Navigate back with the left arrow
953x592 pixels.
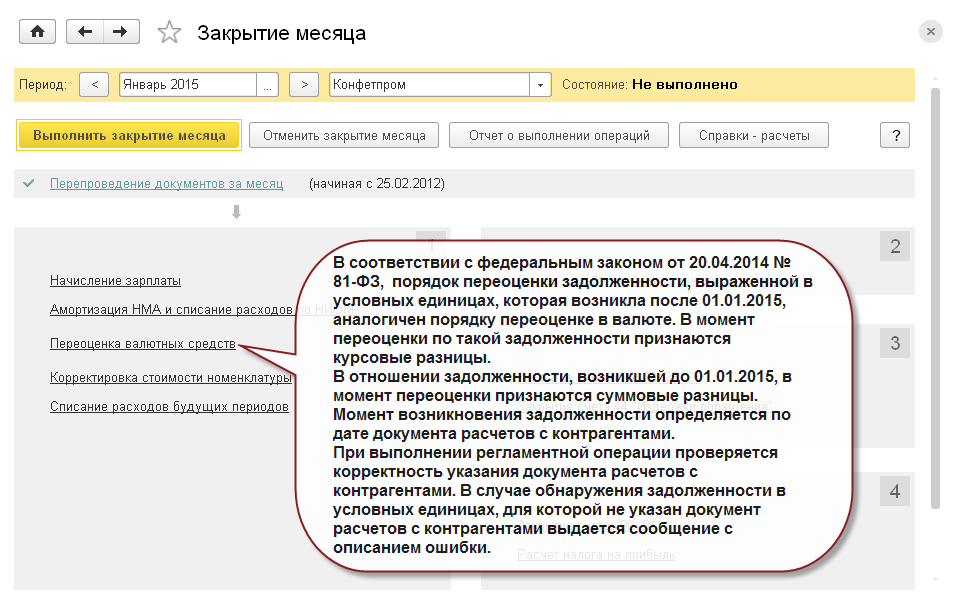click(x=85, y=32)
